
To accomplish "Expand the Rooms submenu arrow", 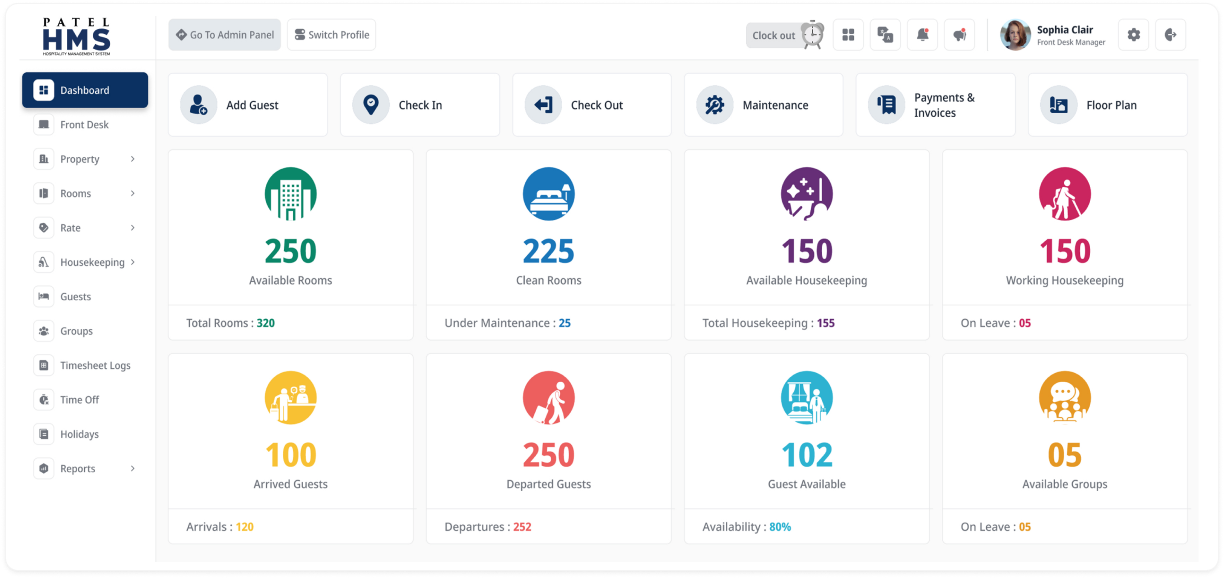I will click(x=133, y=193).
